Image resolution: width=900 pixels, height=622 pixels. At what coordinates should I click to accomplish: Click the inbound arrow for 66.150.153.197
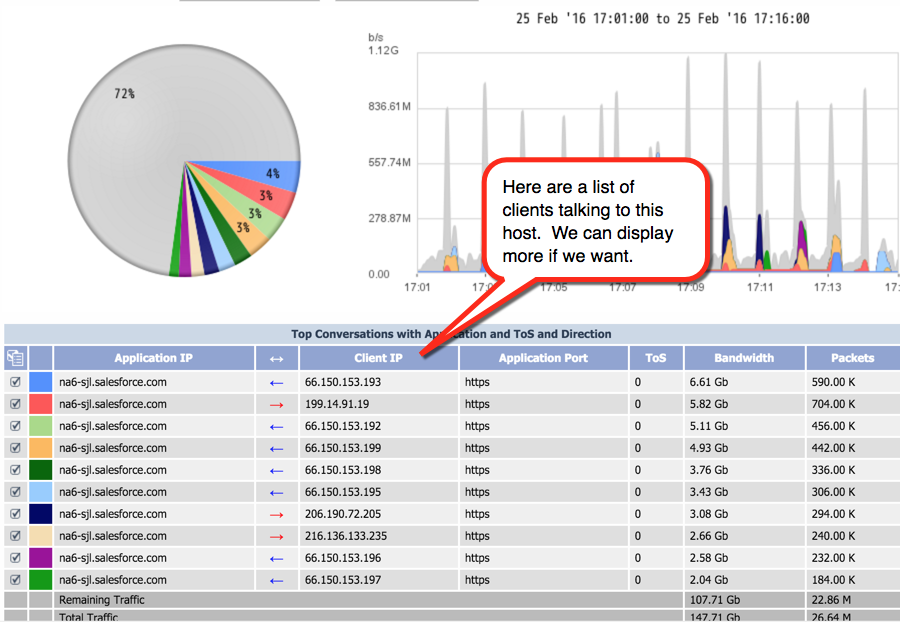(x=277, y=581)
